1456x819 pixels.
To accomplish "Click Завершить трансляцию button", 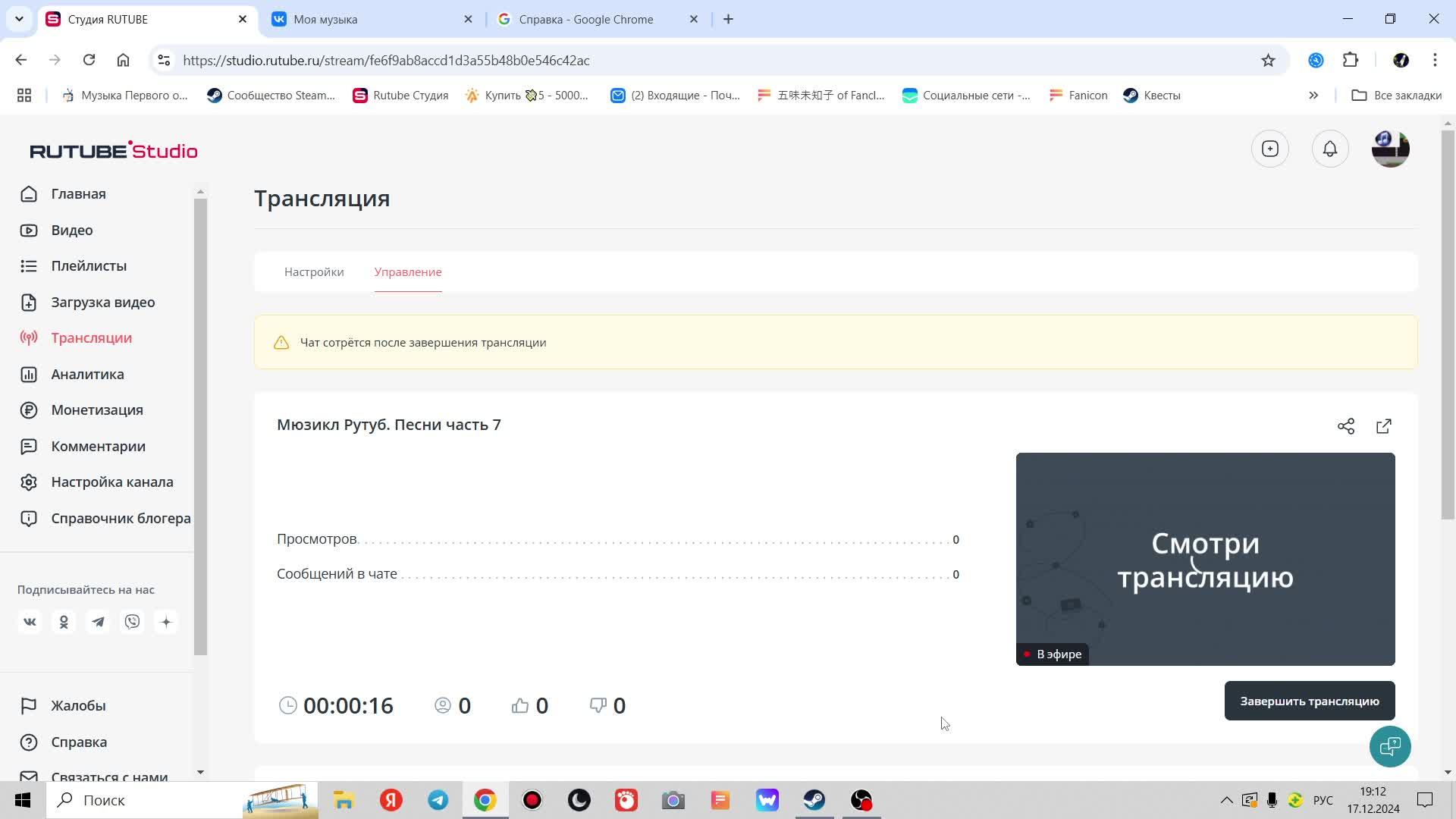I will point(1309,701).
